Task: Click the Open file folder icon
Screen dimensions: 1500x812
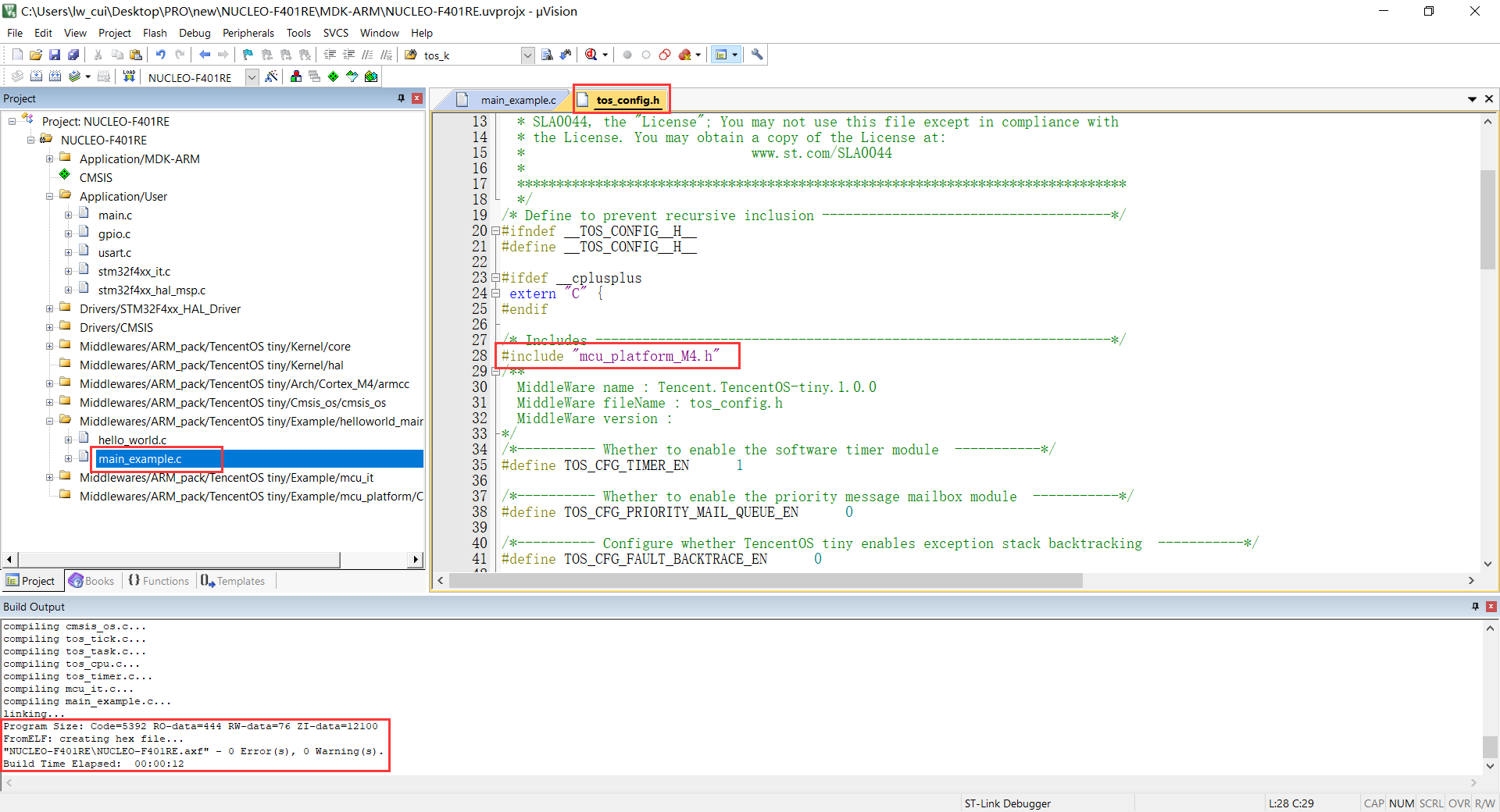Action: coord(36,55)
